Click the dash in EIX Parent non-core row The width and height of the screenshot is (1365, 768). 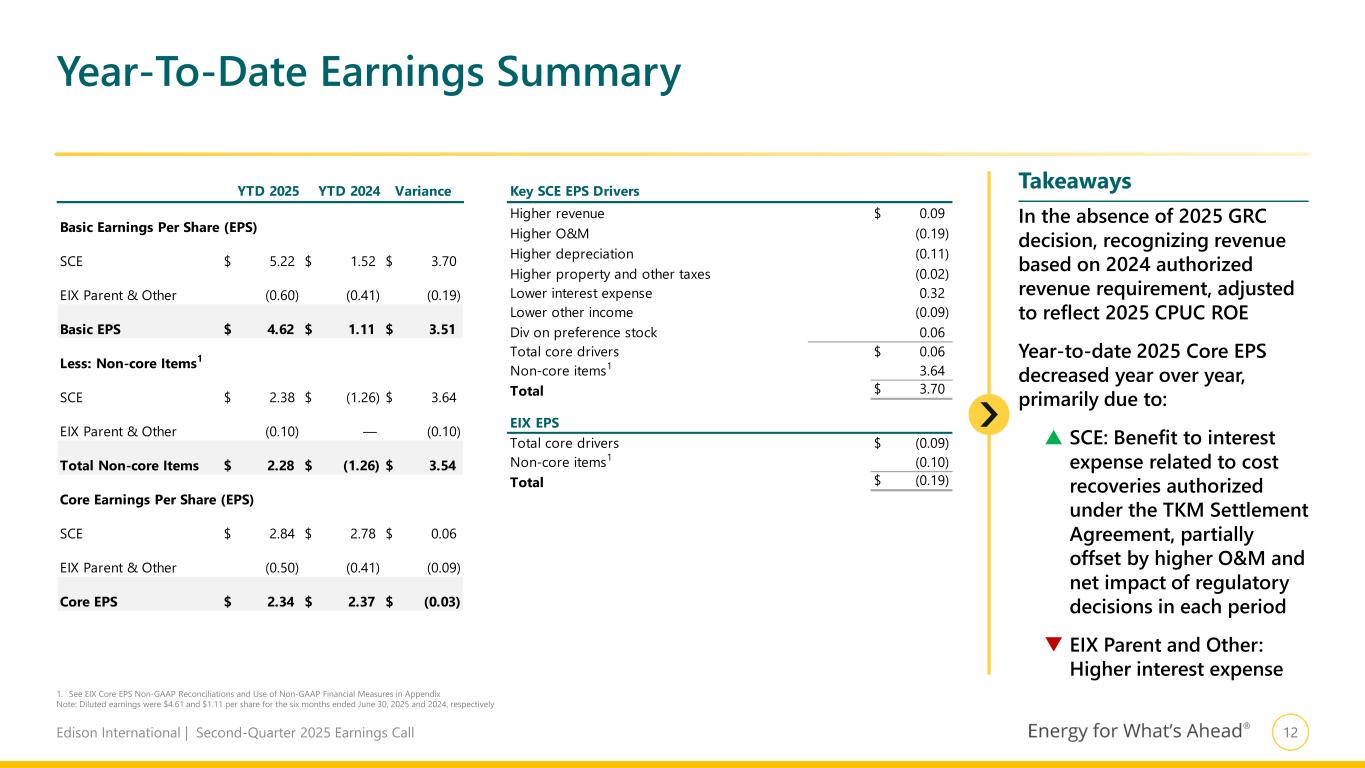point(369,432)
